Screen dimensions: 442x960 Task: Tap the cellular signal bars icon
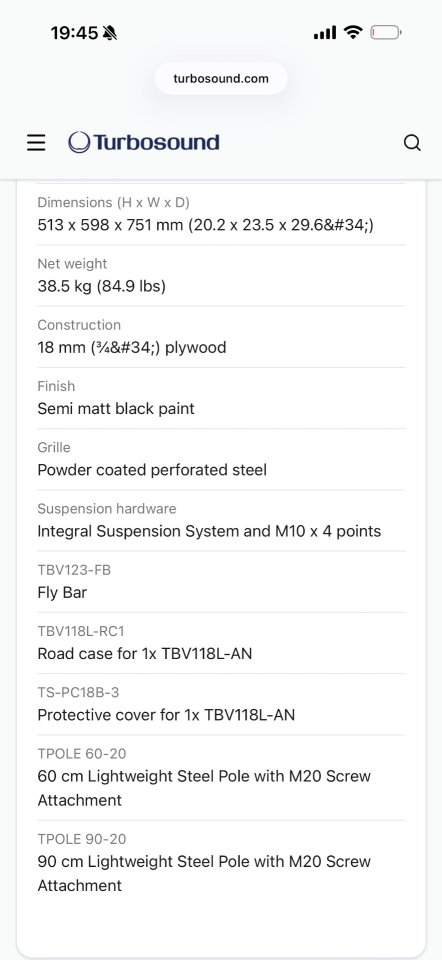pyautogui.click(x=325, y=32)
